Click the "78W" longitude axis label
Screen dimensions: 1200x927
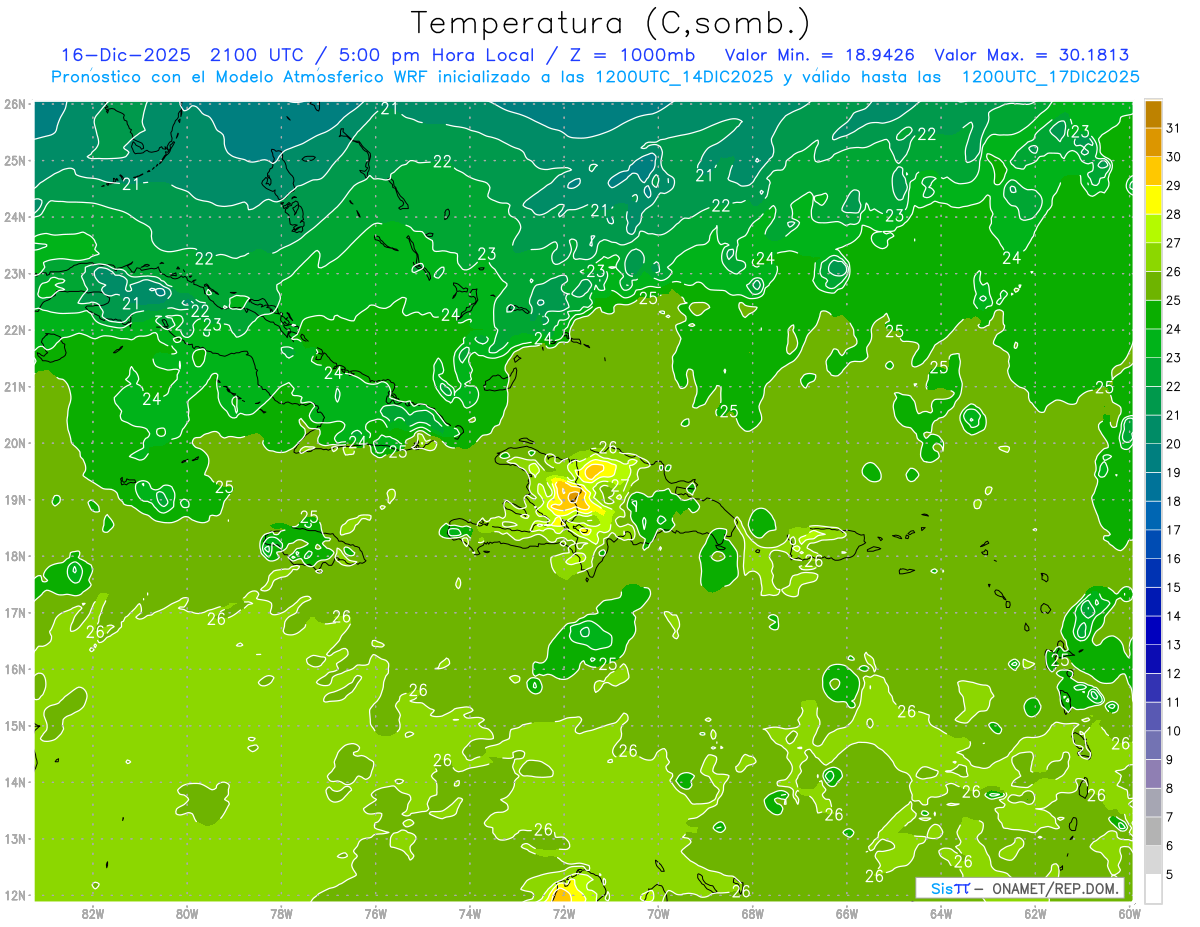[281, 913]
